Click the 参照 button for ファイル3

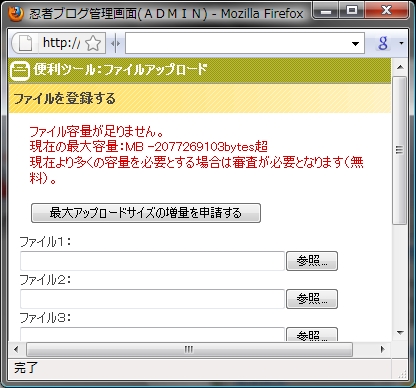click(312, 334)
